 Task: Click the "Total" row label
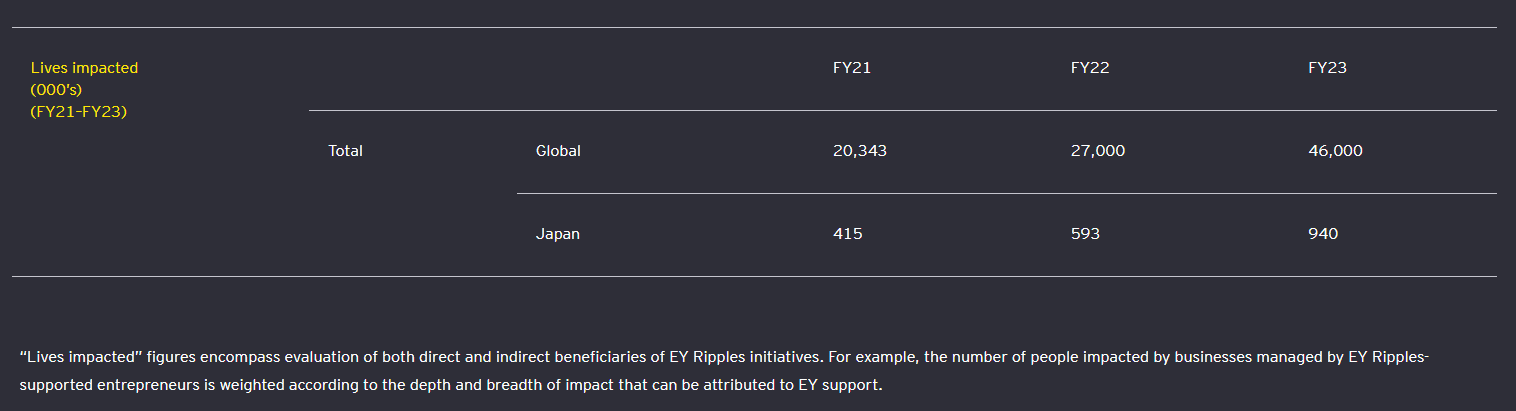(x=345, y=151)
